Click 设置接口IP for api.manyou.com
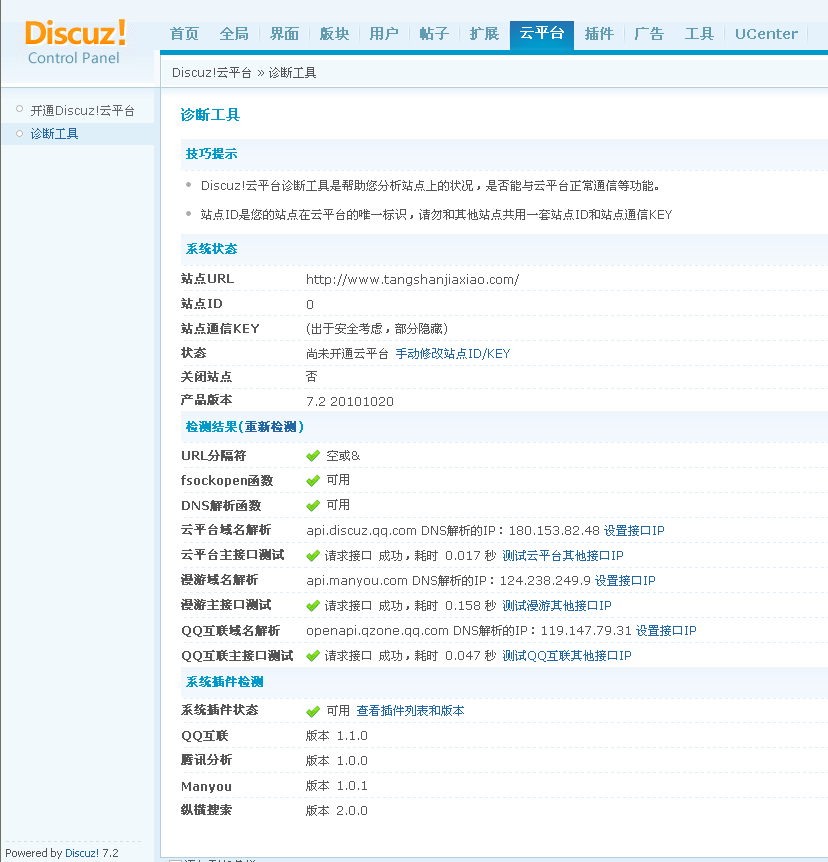 coord(625,581)
